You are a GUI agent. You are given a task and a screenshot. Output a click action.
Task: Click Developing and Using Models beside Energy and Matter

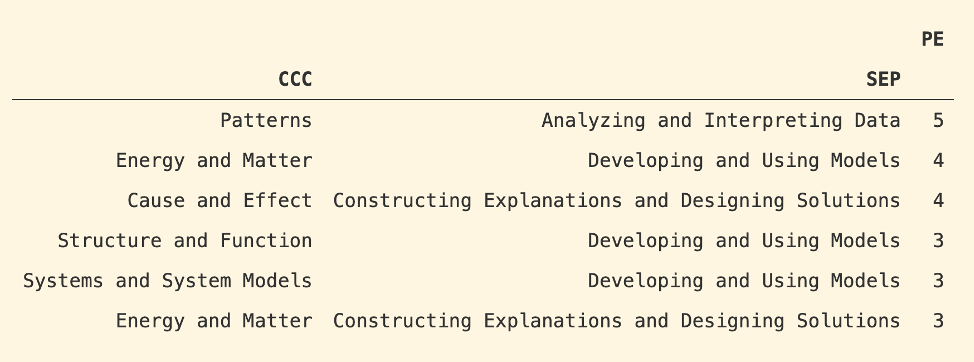click(744, 160)
